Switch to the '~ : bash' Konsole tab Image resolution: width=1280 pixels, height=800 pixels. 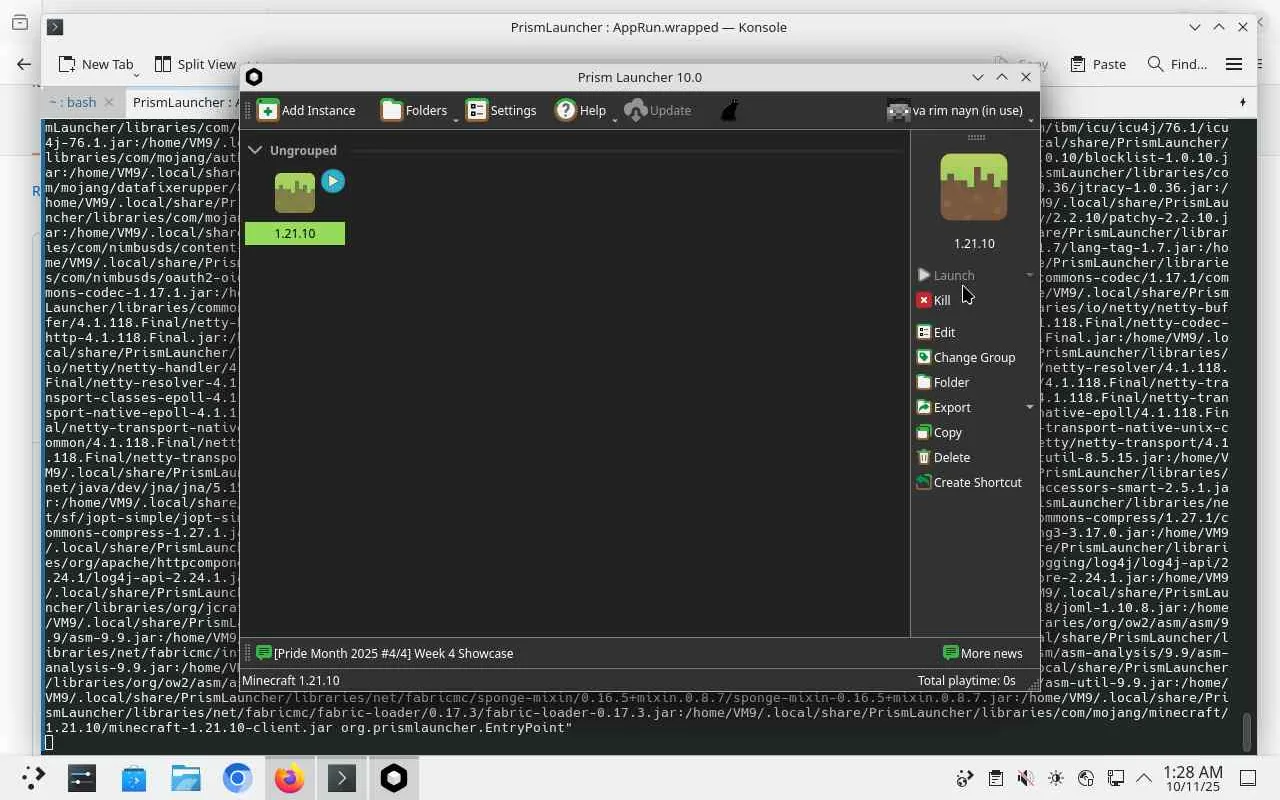click(x=73, y=102)
